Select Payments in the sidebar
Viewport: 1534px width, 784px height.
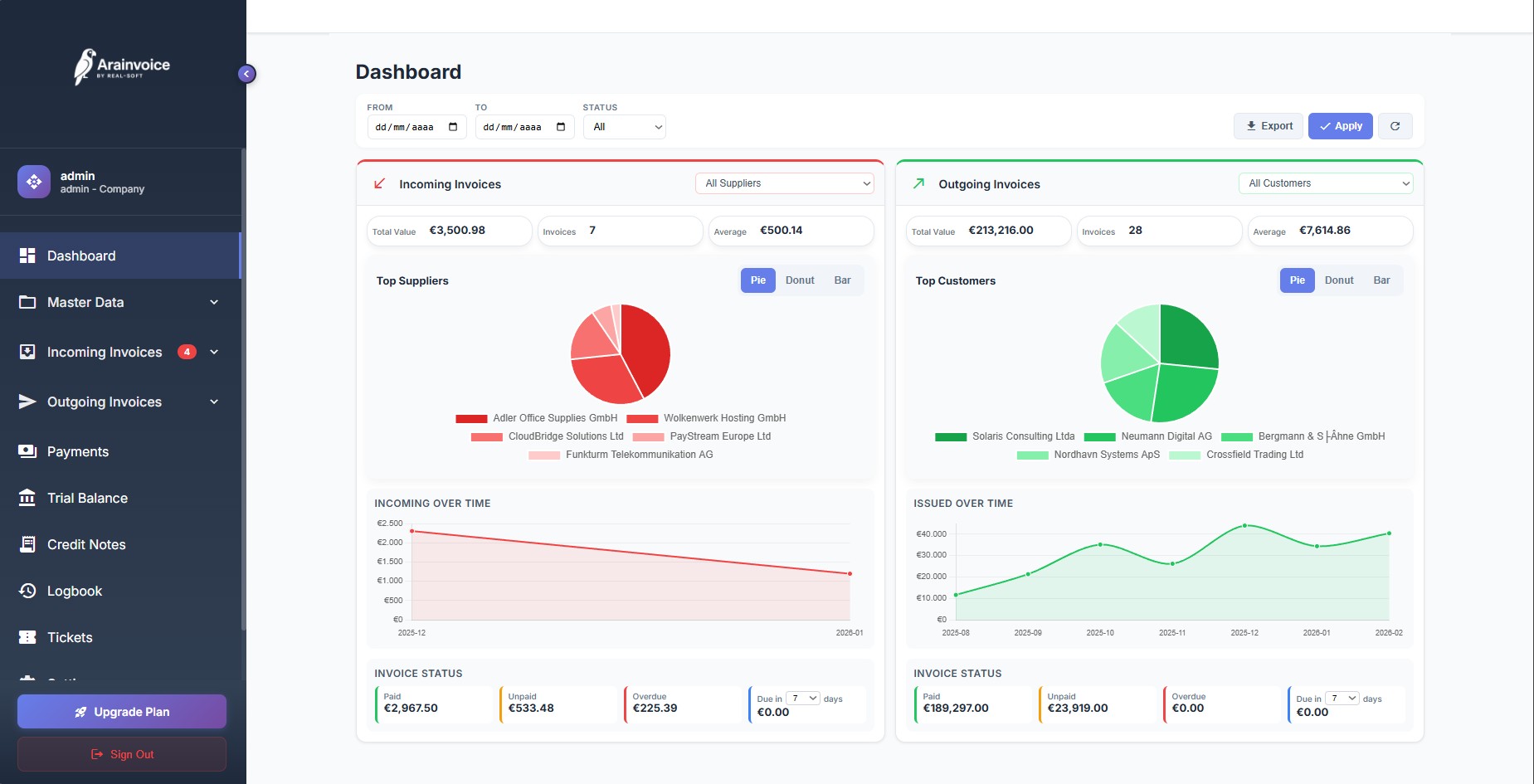pyautogui.click(x=77, y=451)
